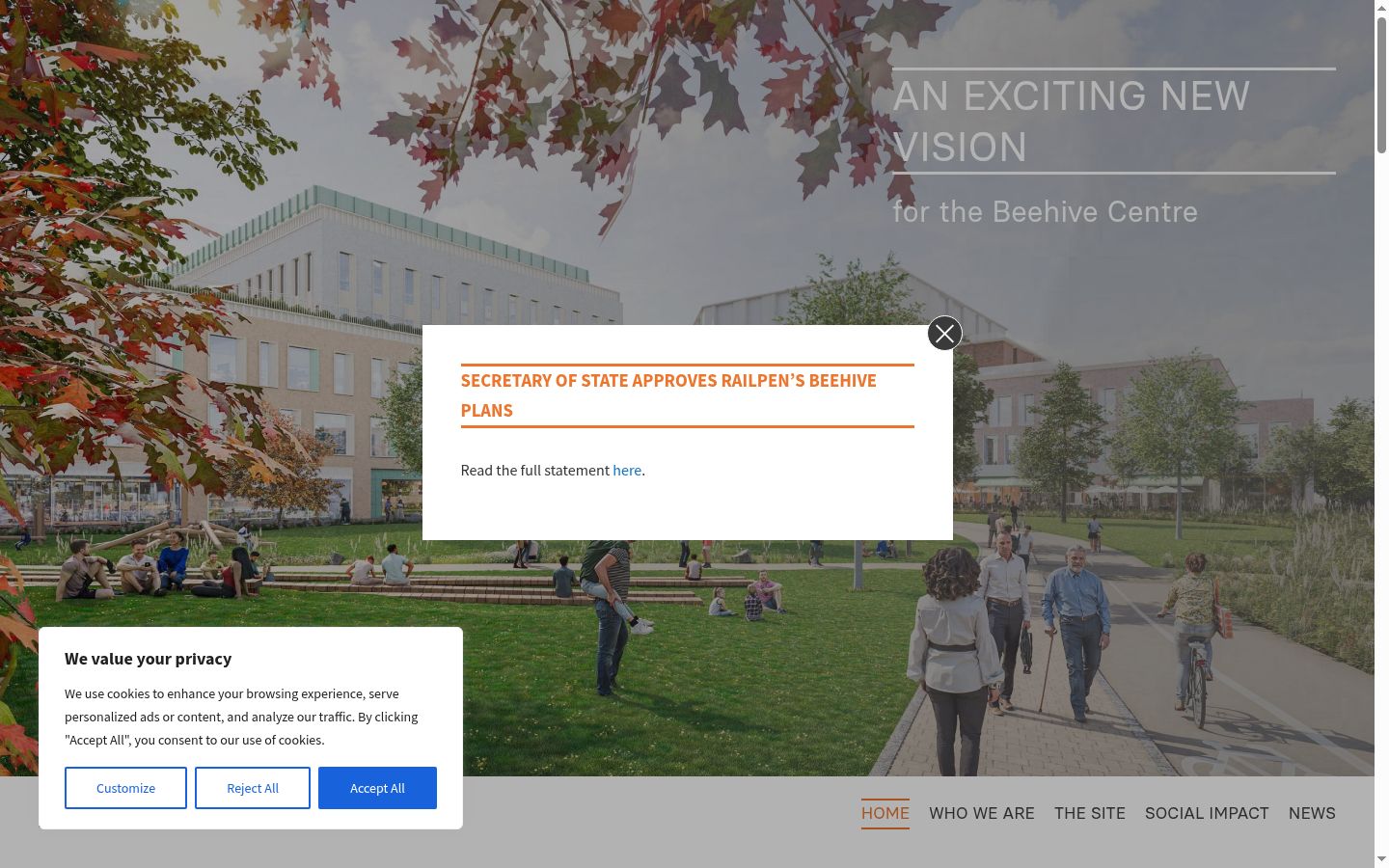Click the Customize cookies button
This screenshot has width=1389, height=868.
point(125,788)
